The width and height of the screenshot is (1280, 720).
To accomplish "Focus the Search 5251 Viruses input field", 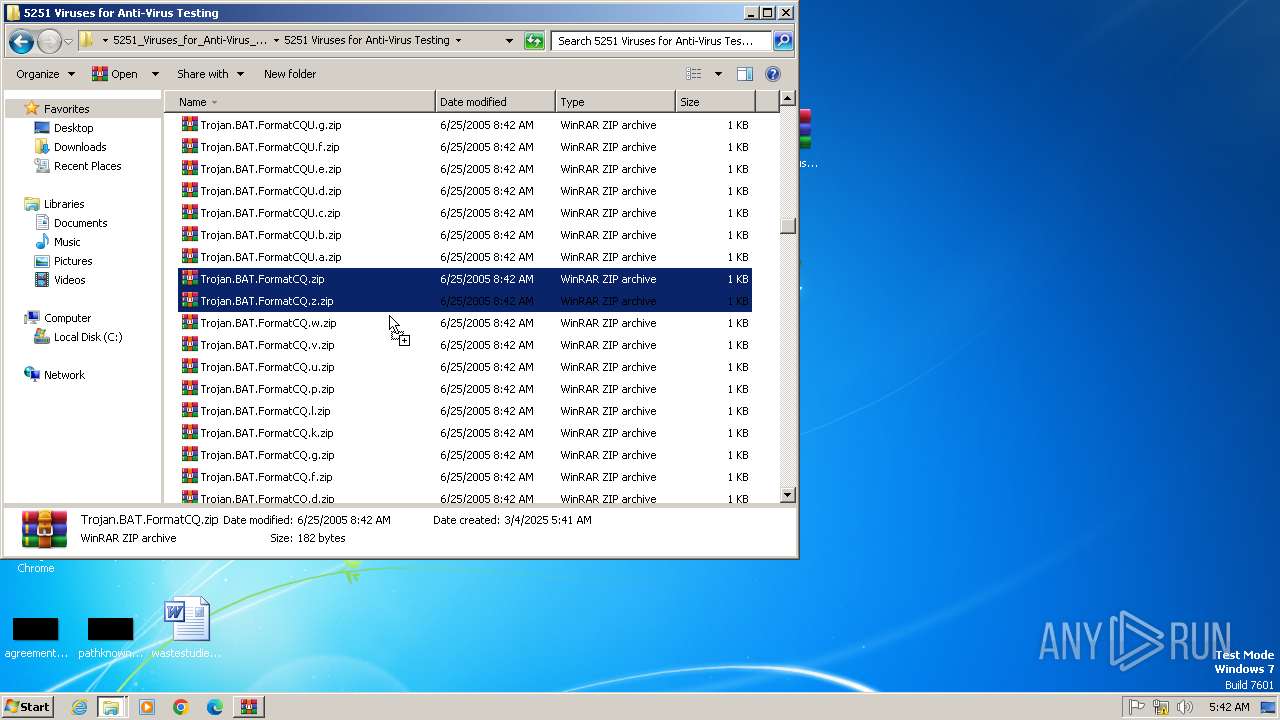I will 660,41.
